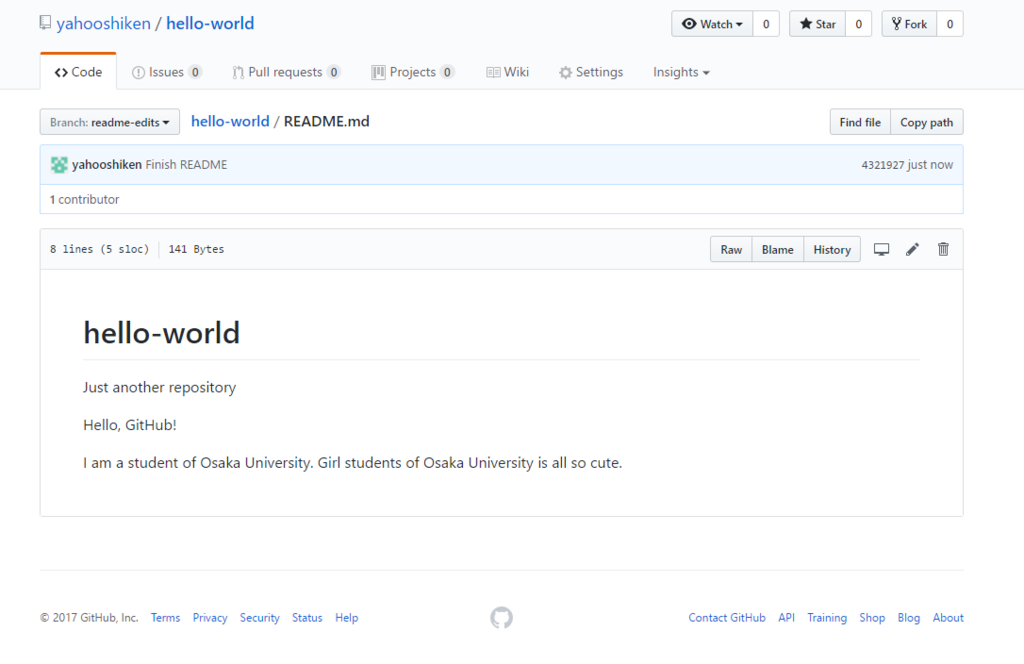
Task: Click the Find file button
Action: (860, 122)
